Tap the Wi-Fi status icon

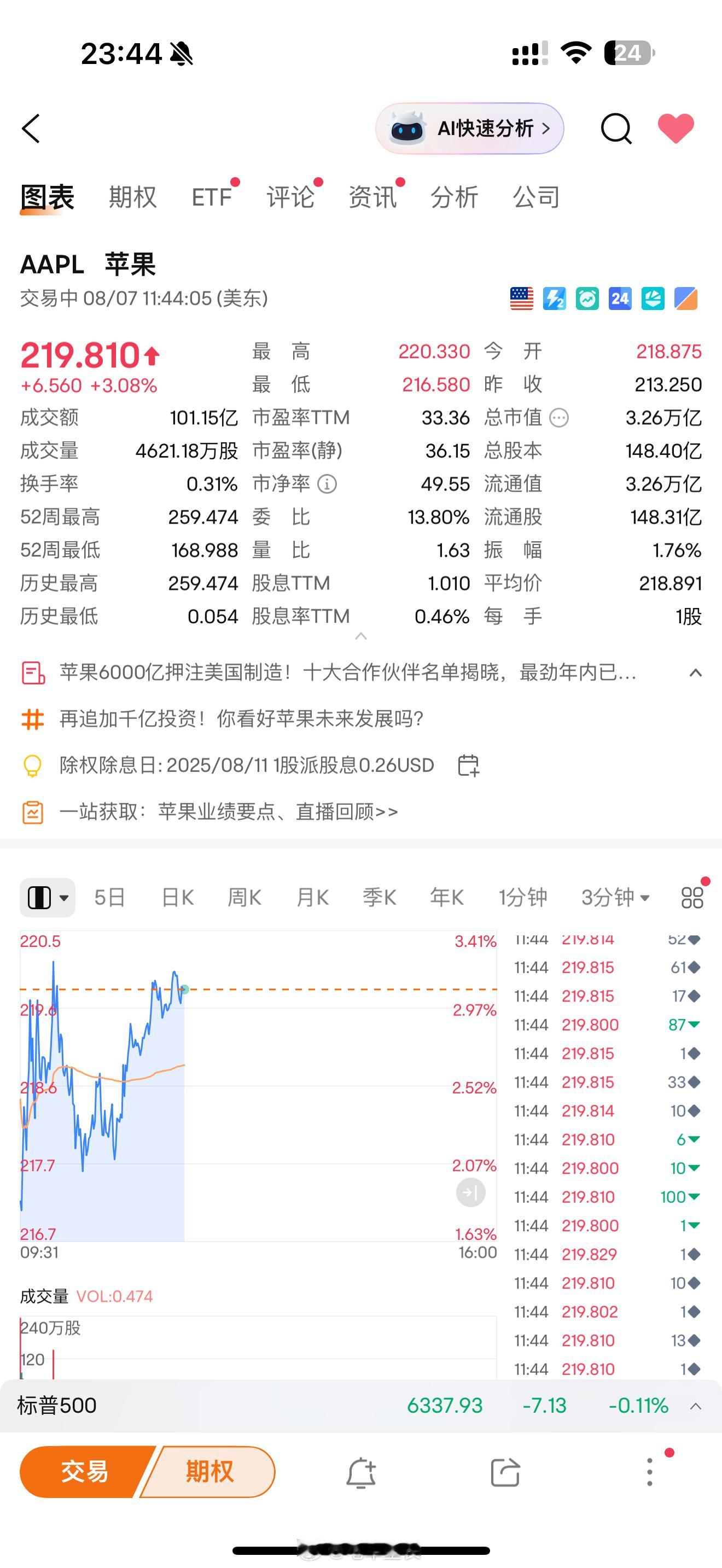(x=577, y=52)
